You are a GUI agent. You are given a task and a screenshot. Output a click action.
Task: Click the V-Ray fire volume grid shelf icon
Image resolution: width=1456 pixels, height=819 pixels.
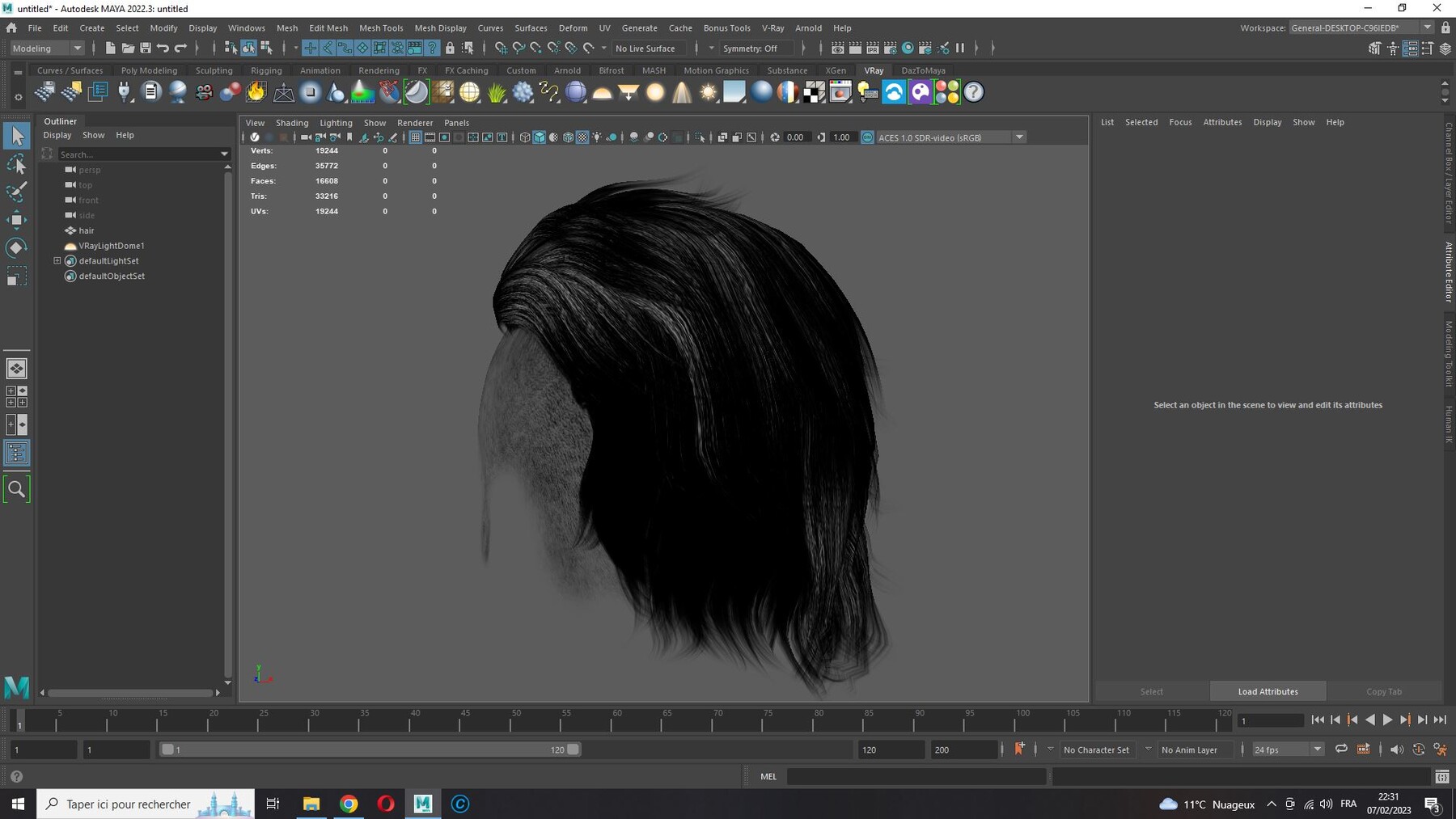click(256, 92)
